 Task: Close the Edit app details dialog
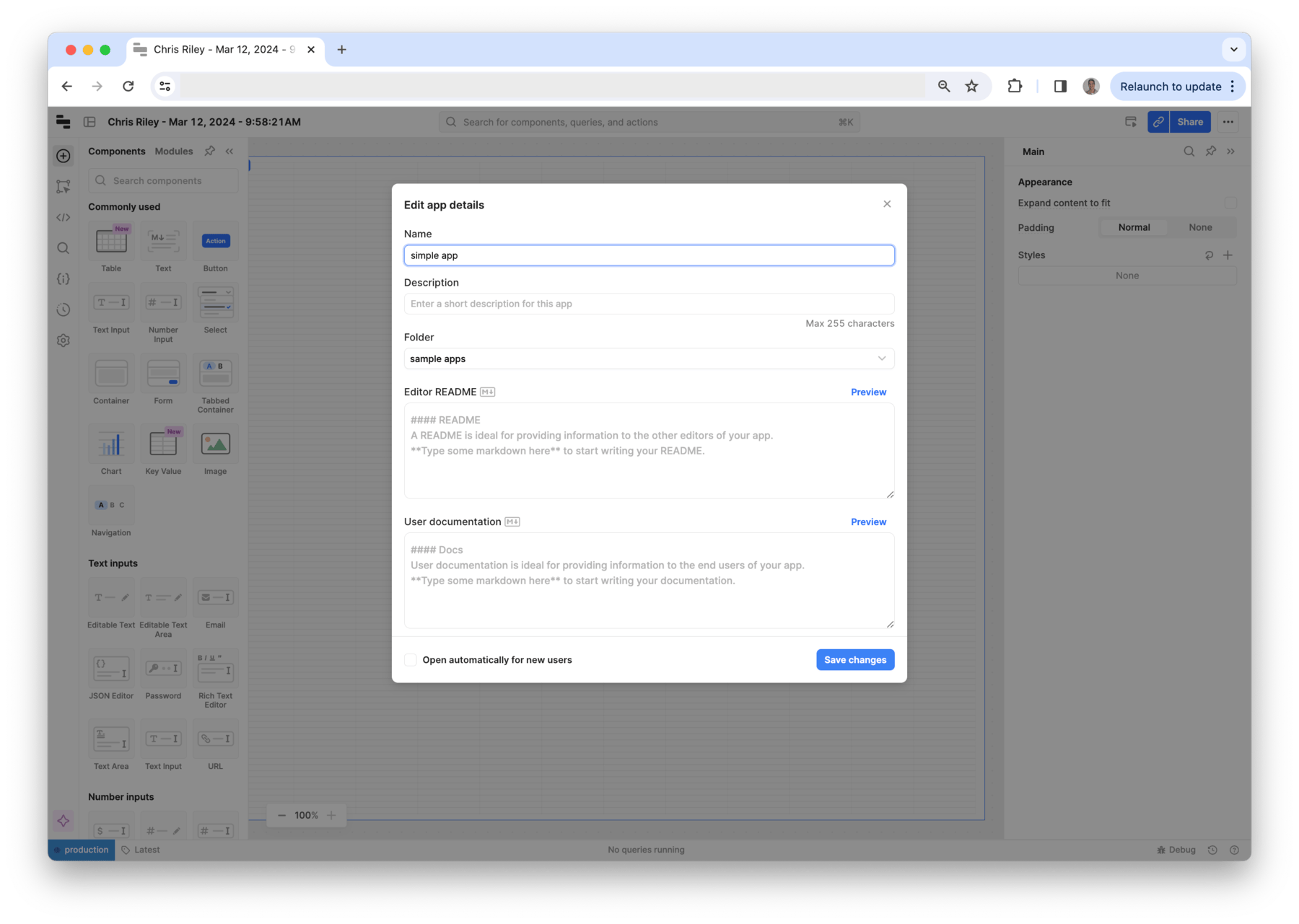tap(887, 204)
